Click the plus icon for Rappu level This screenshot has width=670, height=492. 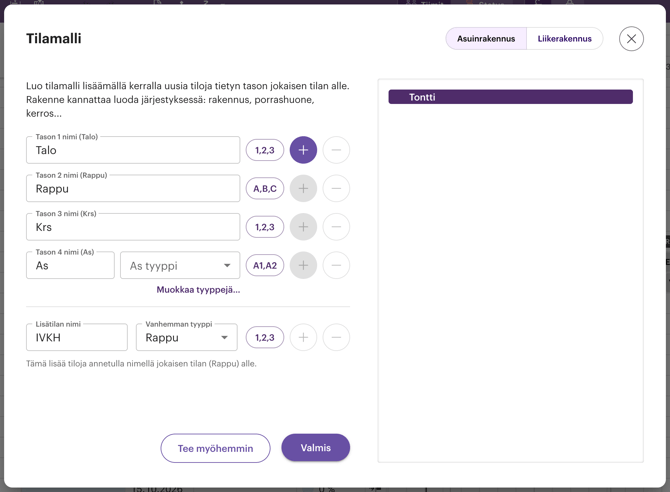tap(303, 188)
